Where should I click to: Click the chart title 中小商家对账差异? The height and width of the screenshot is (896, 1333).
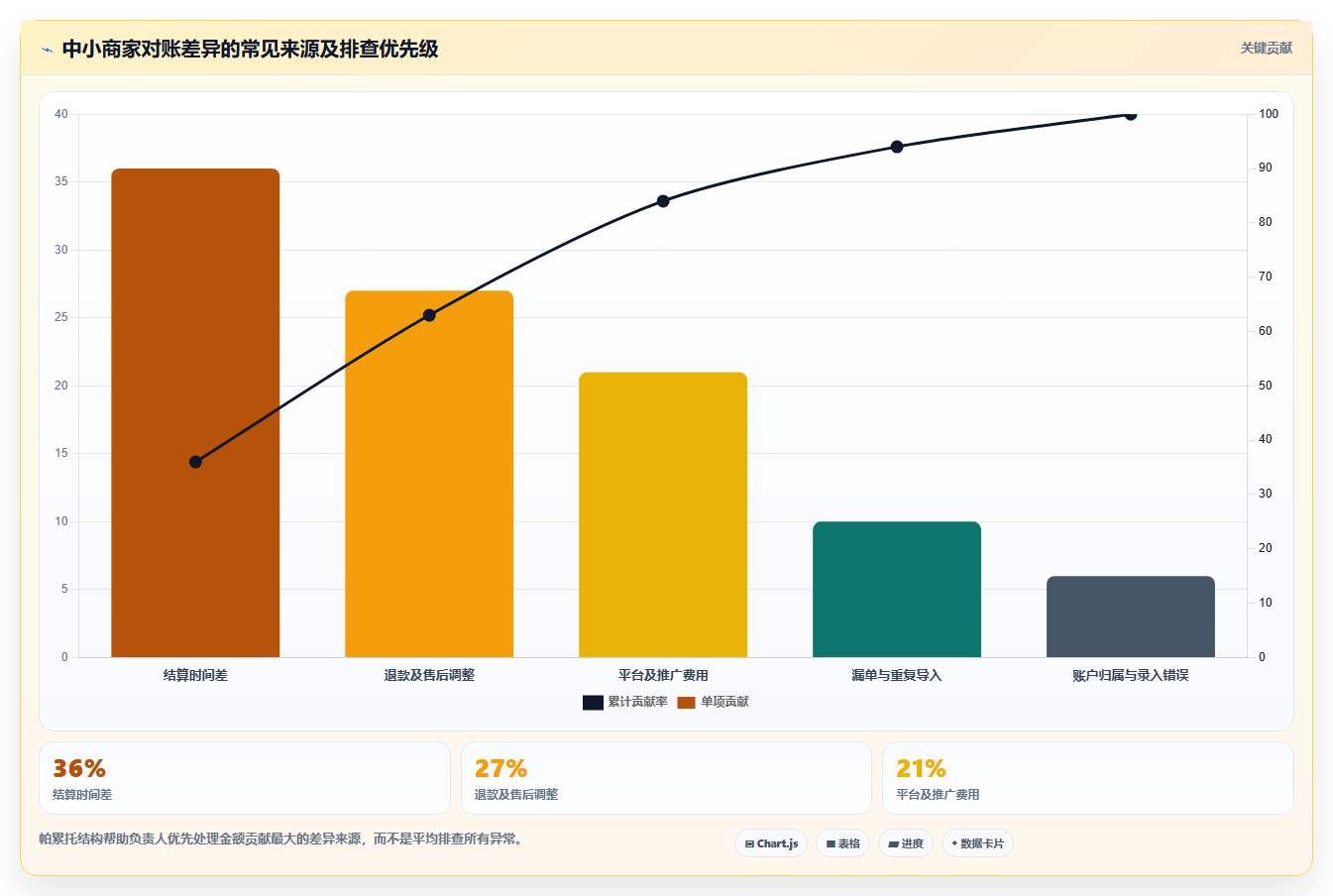(x=250, y=49)
